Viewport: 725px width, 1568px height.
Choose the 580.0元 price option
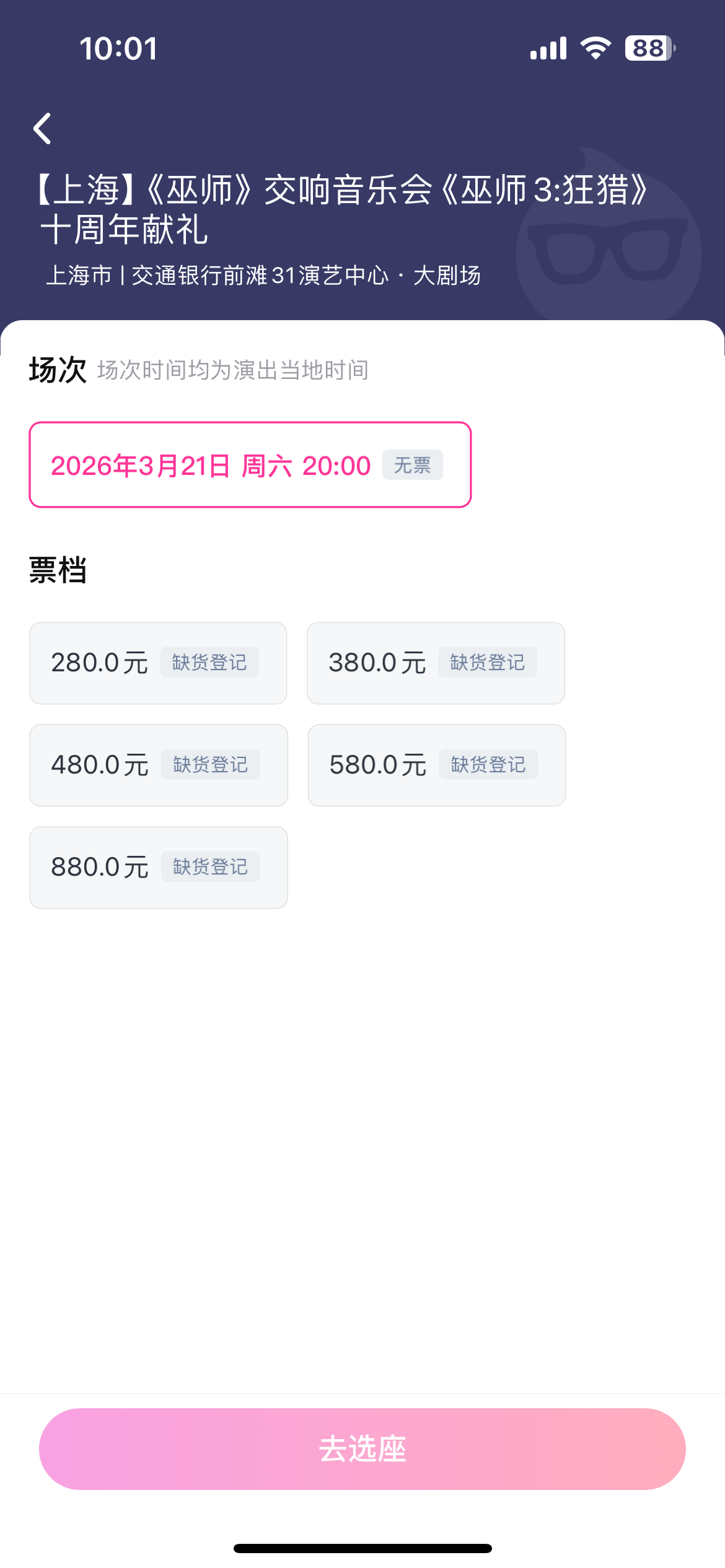tap(377, 765)
